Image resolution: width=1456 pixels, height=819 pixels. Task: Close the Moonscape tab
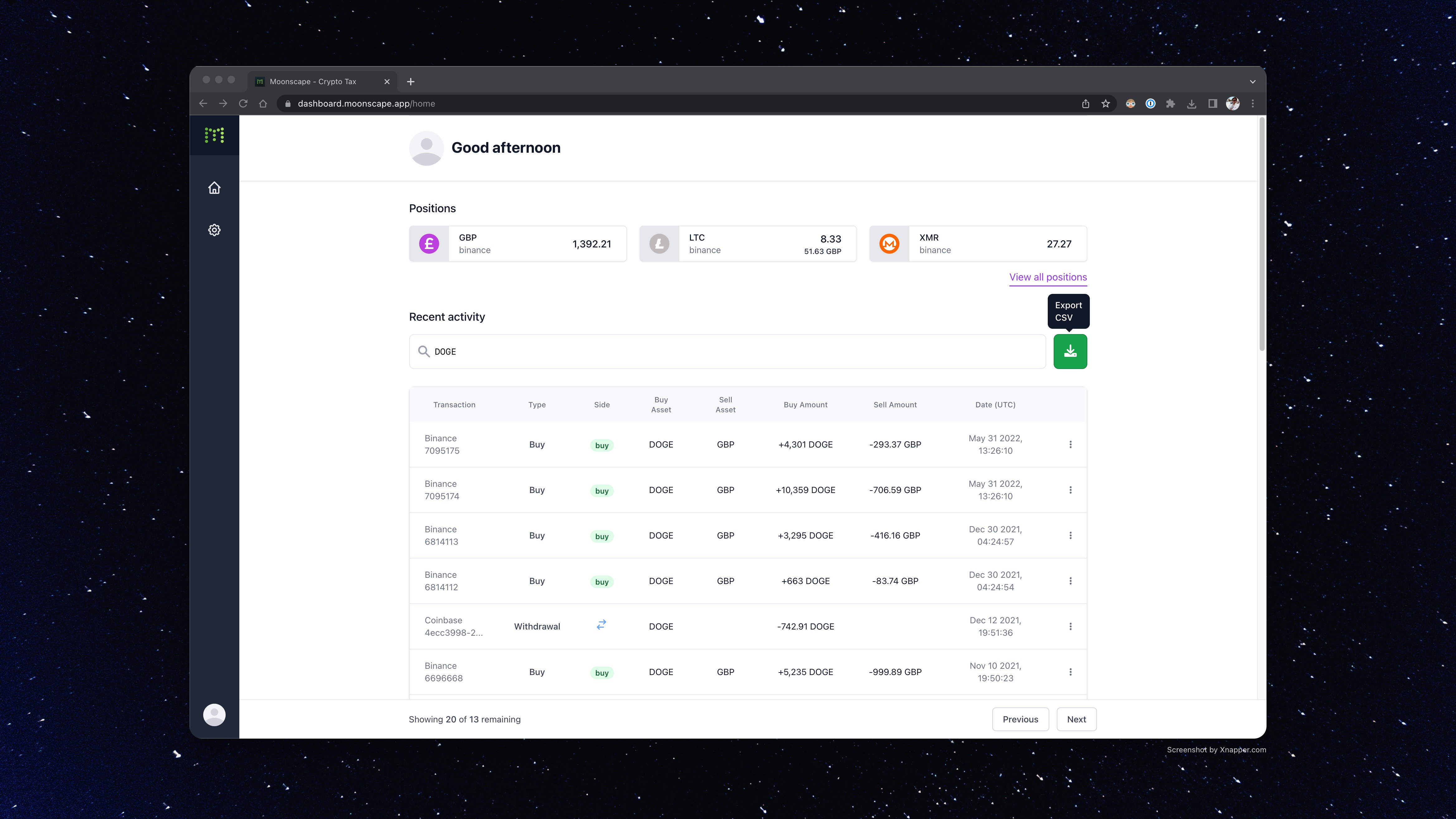387,81
